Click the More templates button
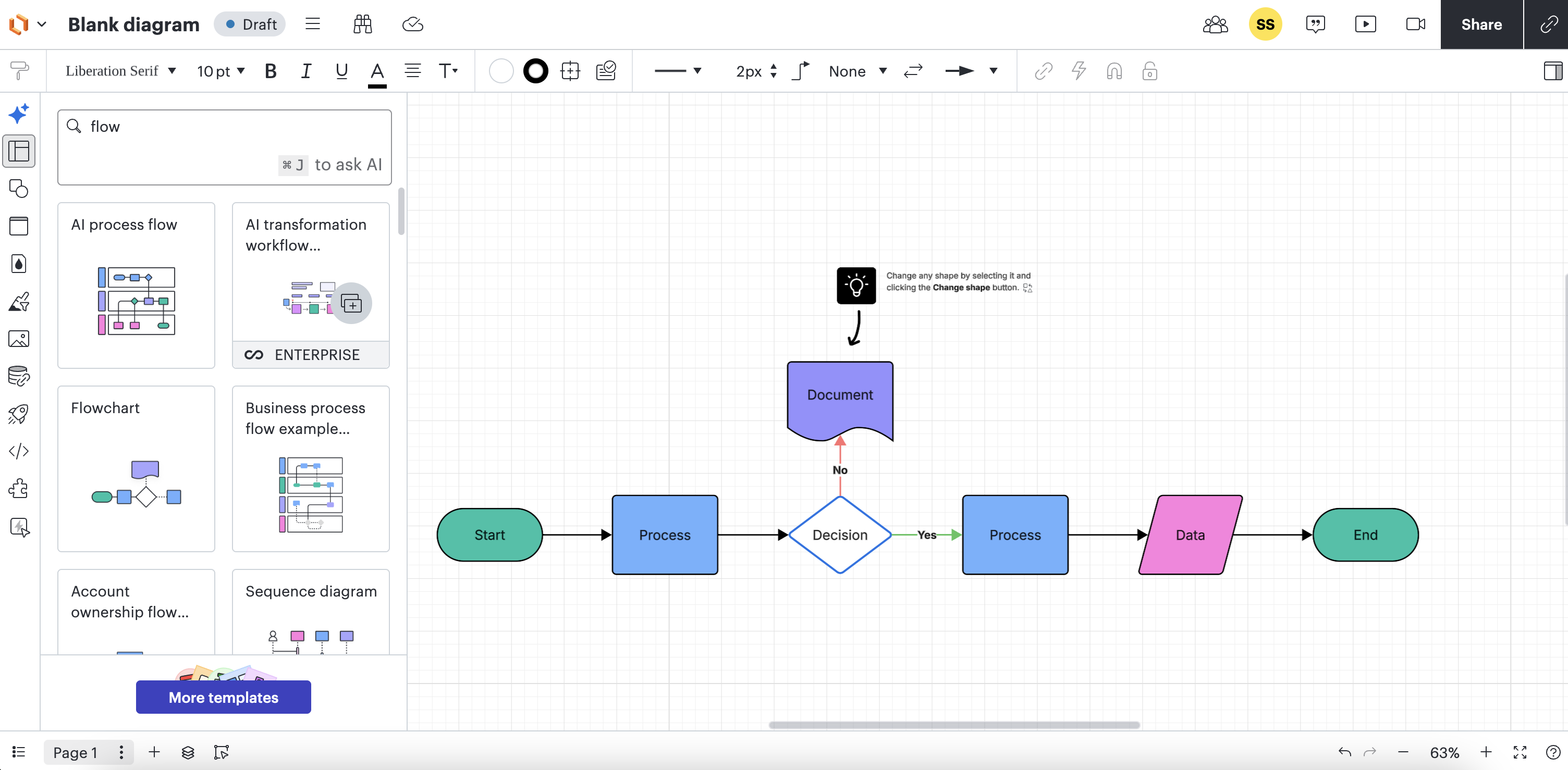The width and height of the screenshot is (1568, 770). point(224,697)
